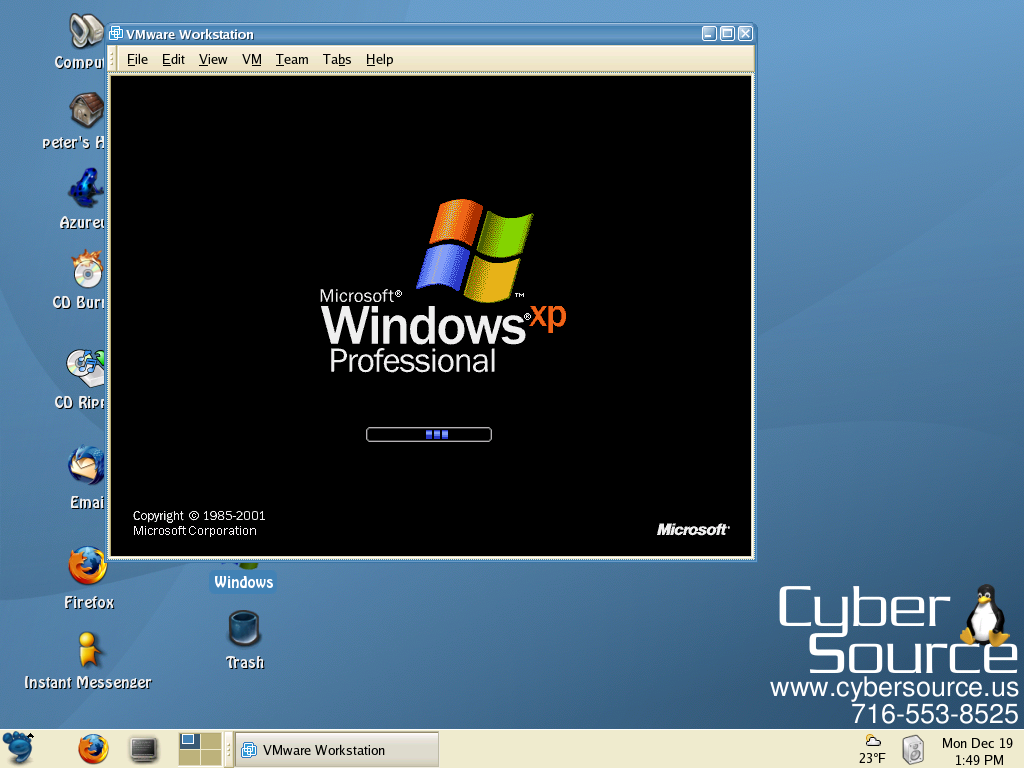The height and width of the screenshot is (768, 1024).
Task: Open the Edit menu in VMware Workstation
Action: click(x=173, y=59)
